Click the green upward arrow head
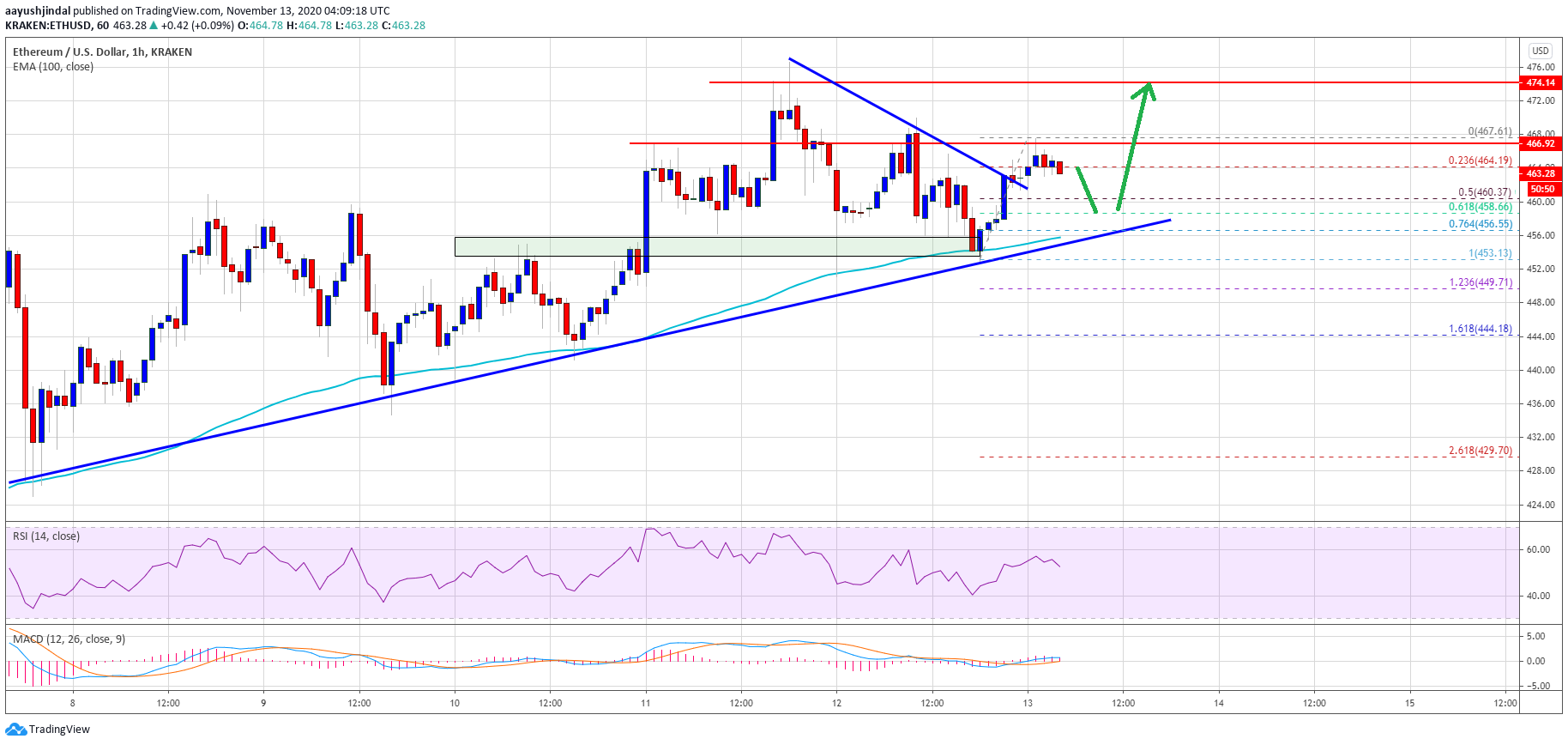Screen dimensions: 1568x745 tap(1146, 90)
